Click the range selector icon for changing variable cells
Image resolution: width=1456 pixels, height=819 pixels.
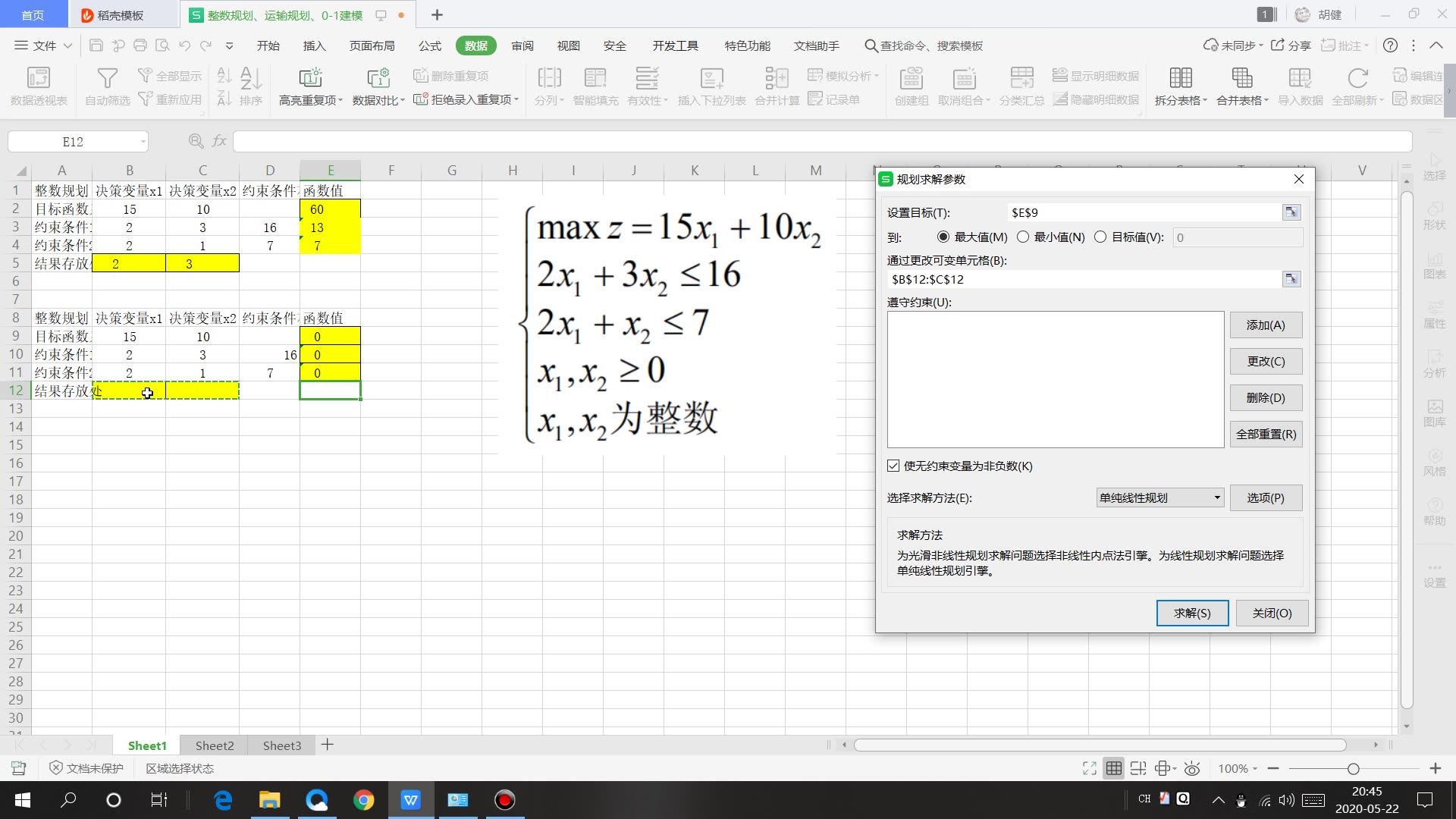pos(1291,279)
